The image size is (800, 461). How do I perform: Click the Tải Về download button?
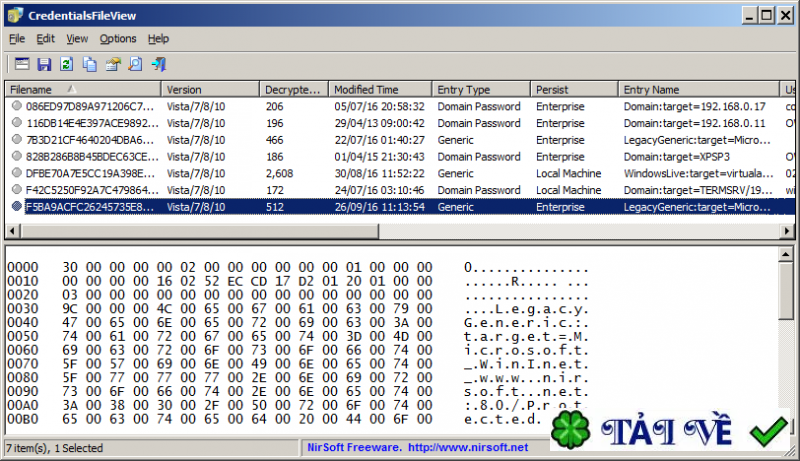pyautogui.click(x=666, y=431)
